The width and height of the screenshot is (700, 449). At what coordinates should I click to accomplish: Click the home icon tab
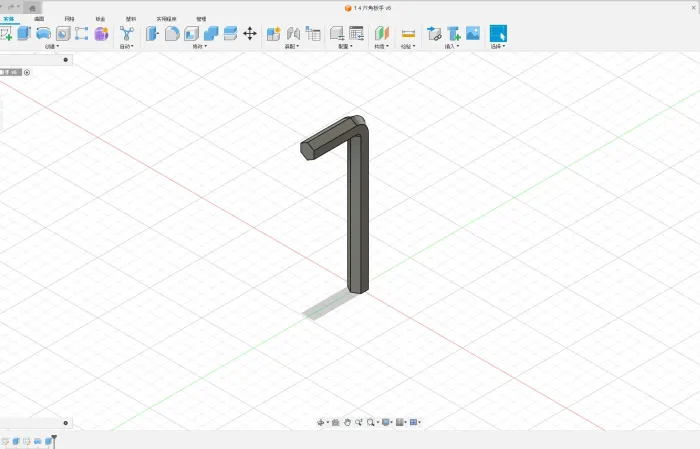(32, 8)
